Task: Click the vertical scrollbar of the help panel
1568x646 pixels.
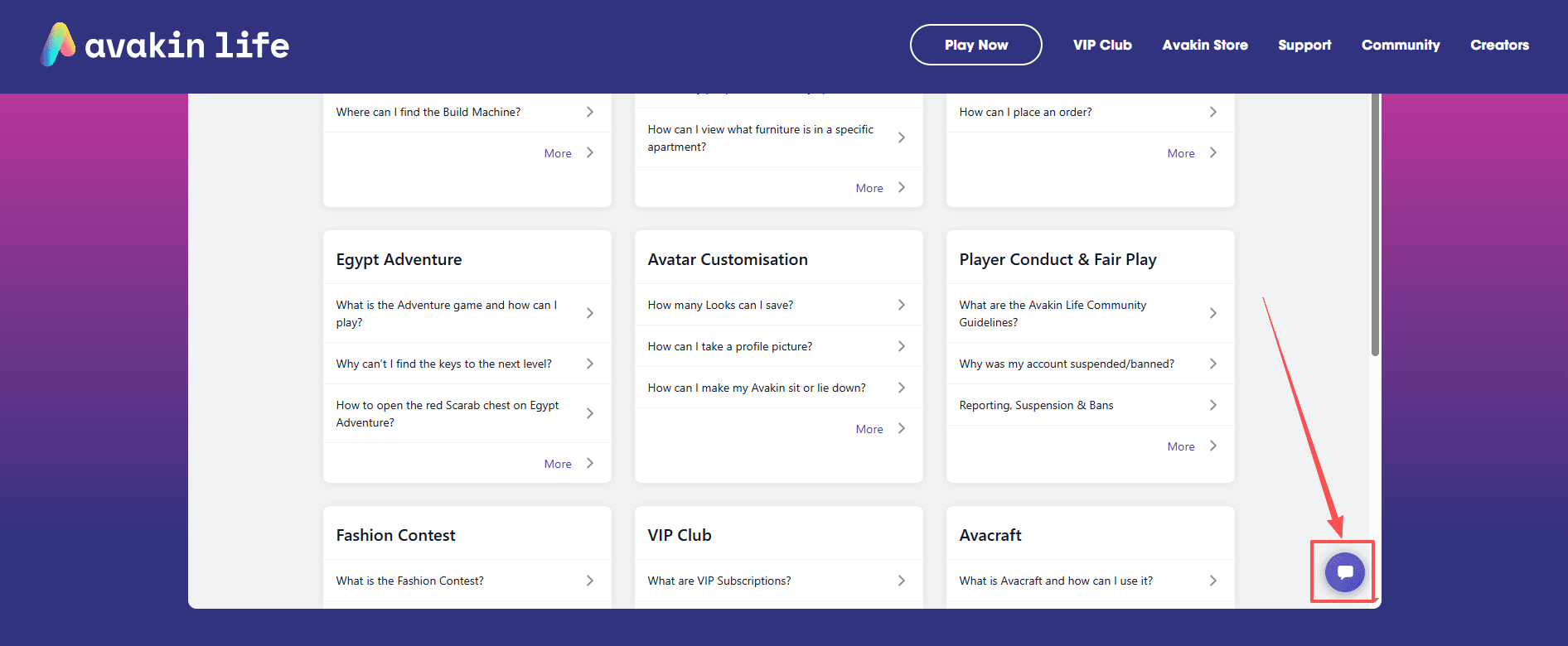Action: (x=1375, y=224)
